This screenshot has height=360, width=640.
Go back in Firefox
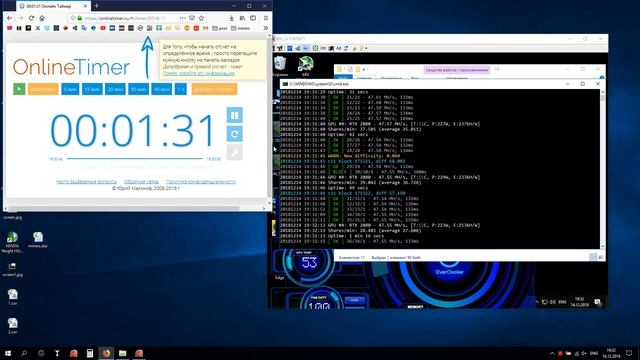pyautogui.click(x=10, y=18)
